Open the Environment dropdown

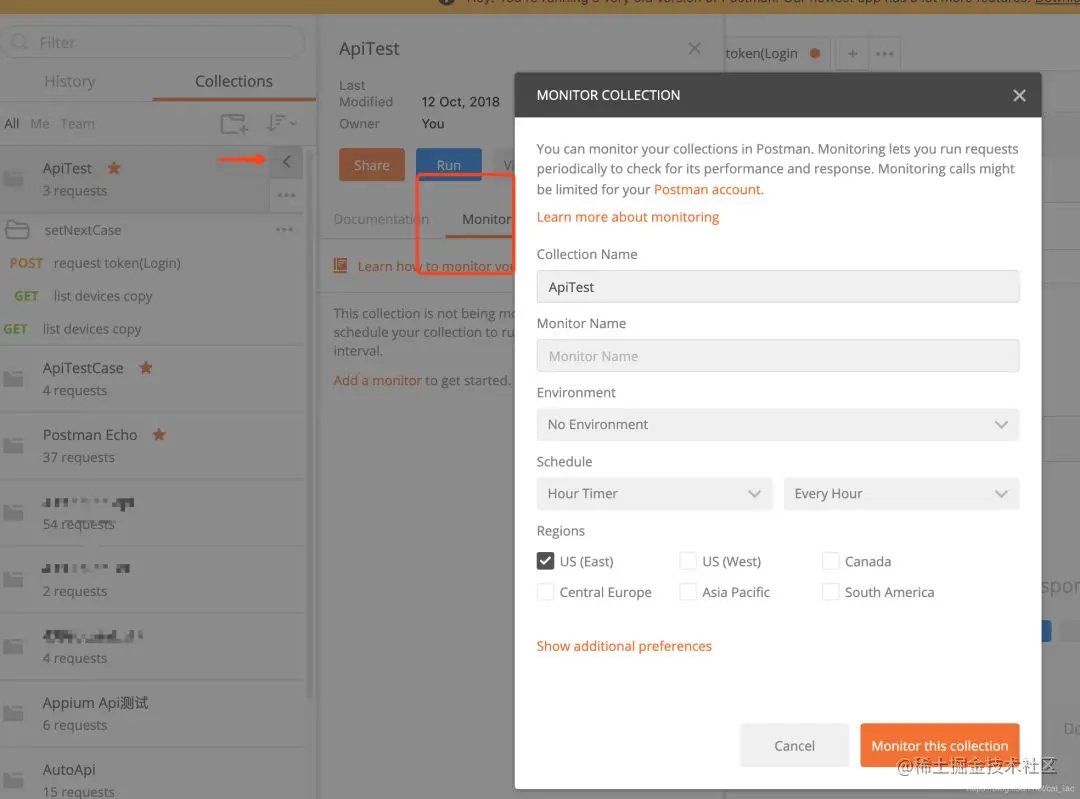point(778,424)
